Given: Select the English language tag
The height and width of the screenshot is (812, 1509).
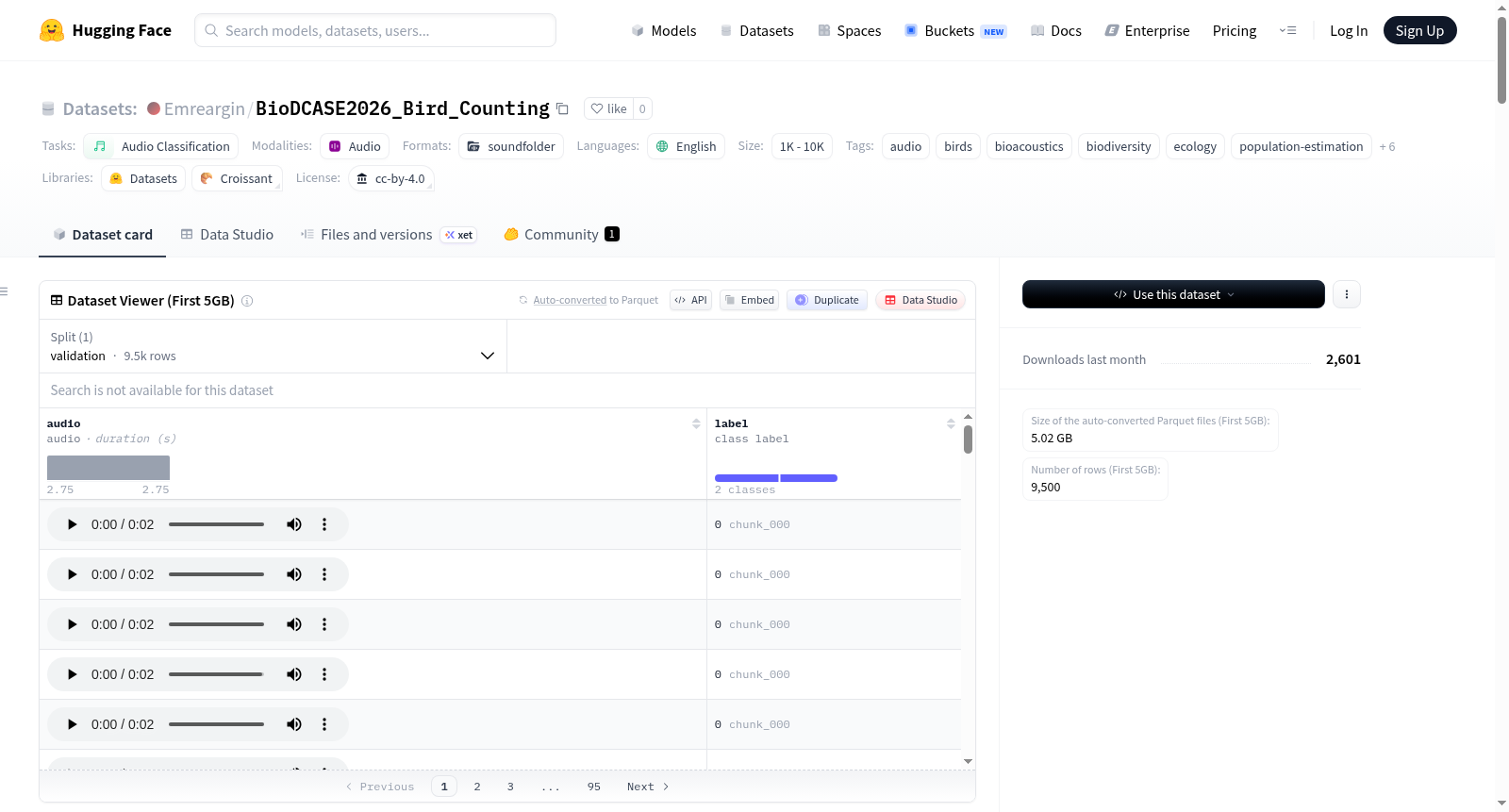Looking at the screenshot, I should (686, 146).
